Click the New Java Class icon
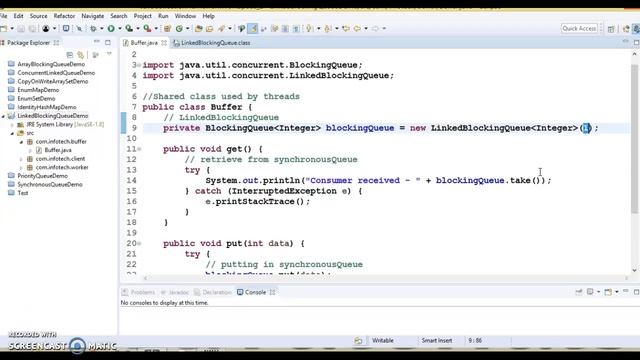This screenshot has width=640, height=360. coord(179,29)
